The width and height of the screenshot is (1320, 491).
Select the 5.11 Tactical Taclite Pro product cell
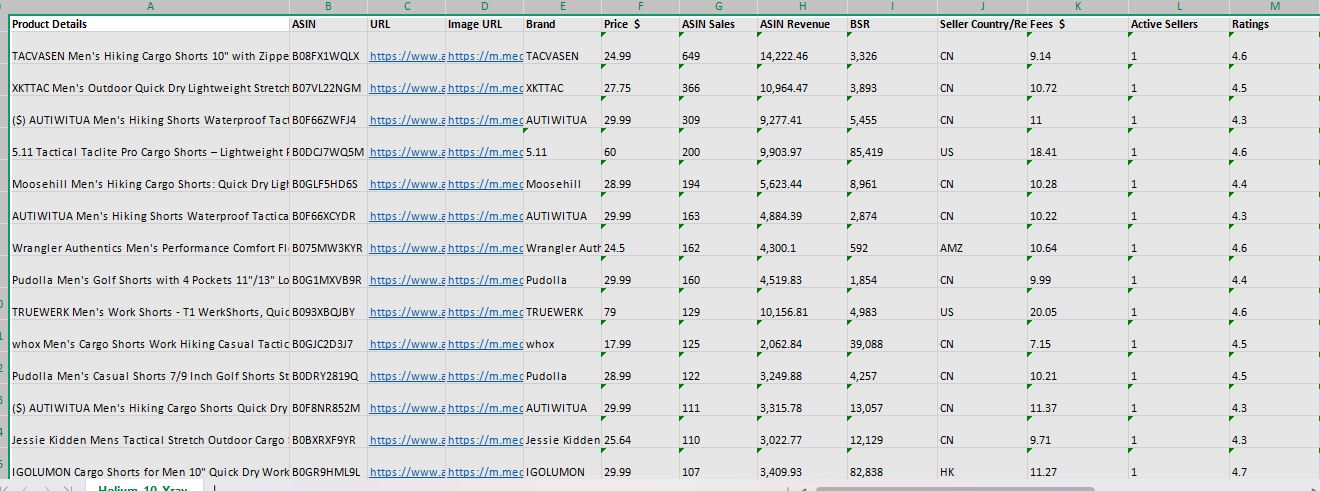pyautogui.click(x=149, y=144)
